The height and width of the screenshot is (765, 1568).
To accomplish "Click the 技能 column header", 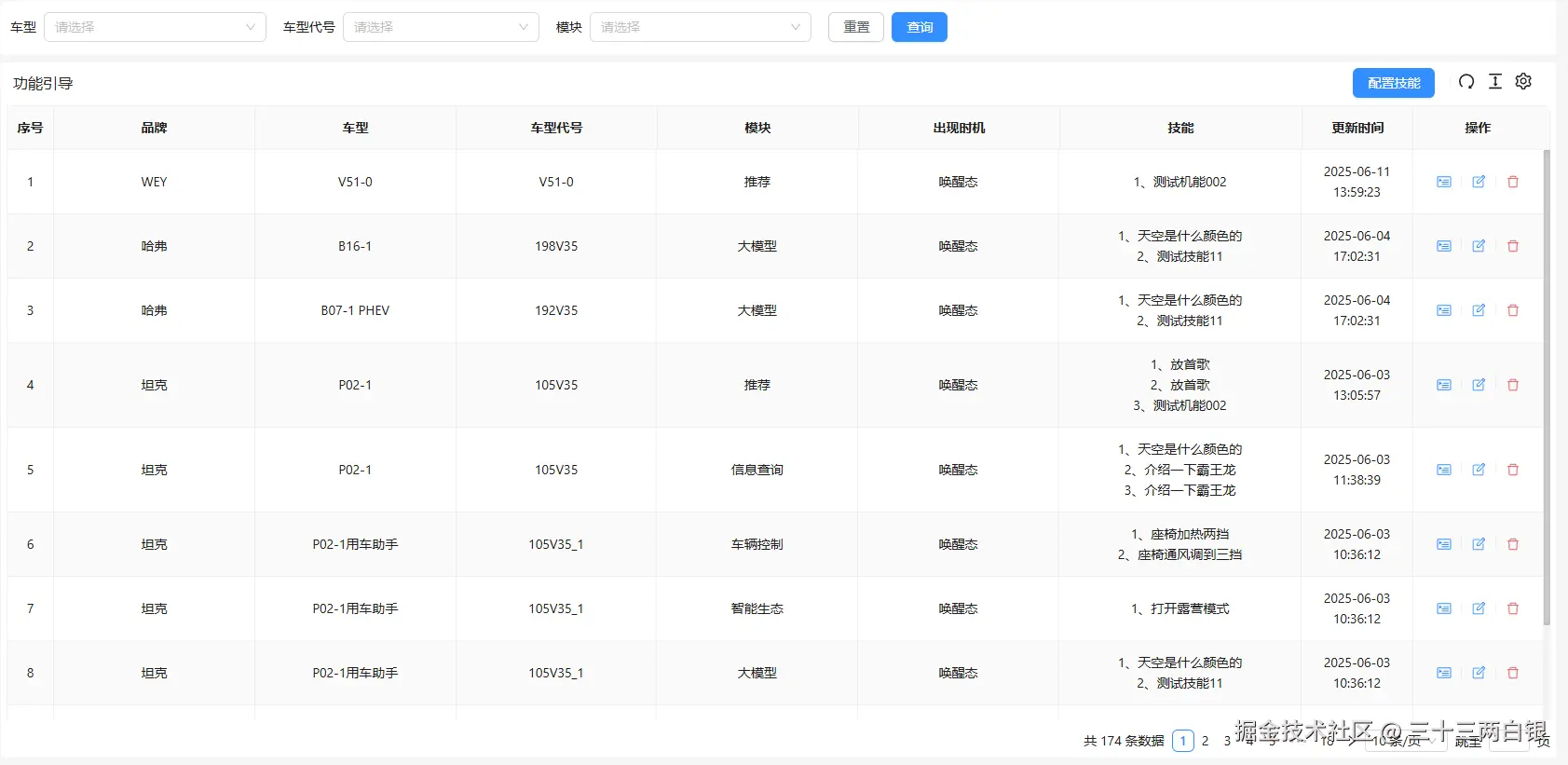I will tap(1180, 128).
